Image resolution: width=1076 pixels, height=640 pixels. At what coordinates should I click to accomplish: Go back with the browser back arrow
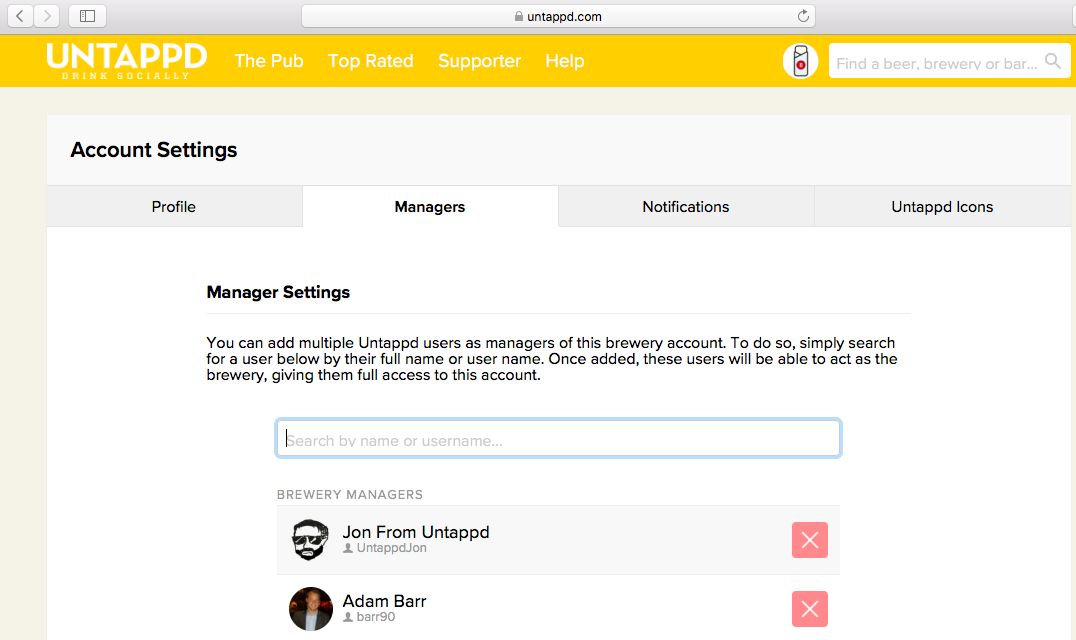pyautogui.click(x=20, y=16)
